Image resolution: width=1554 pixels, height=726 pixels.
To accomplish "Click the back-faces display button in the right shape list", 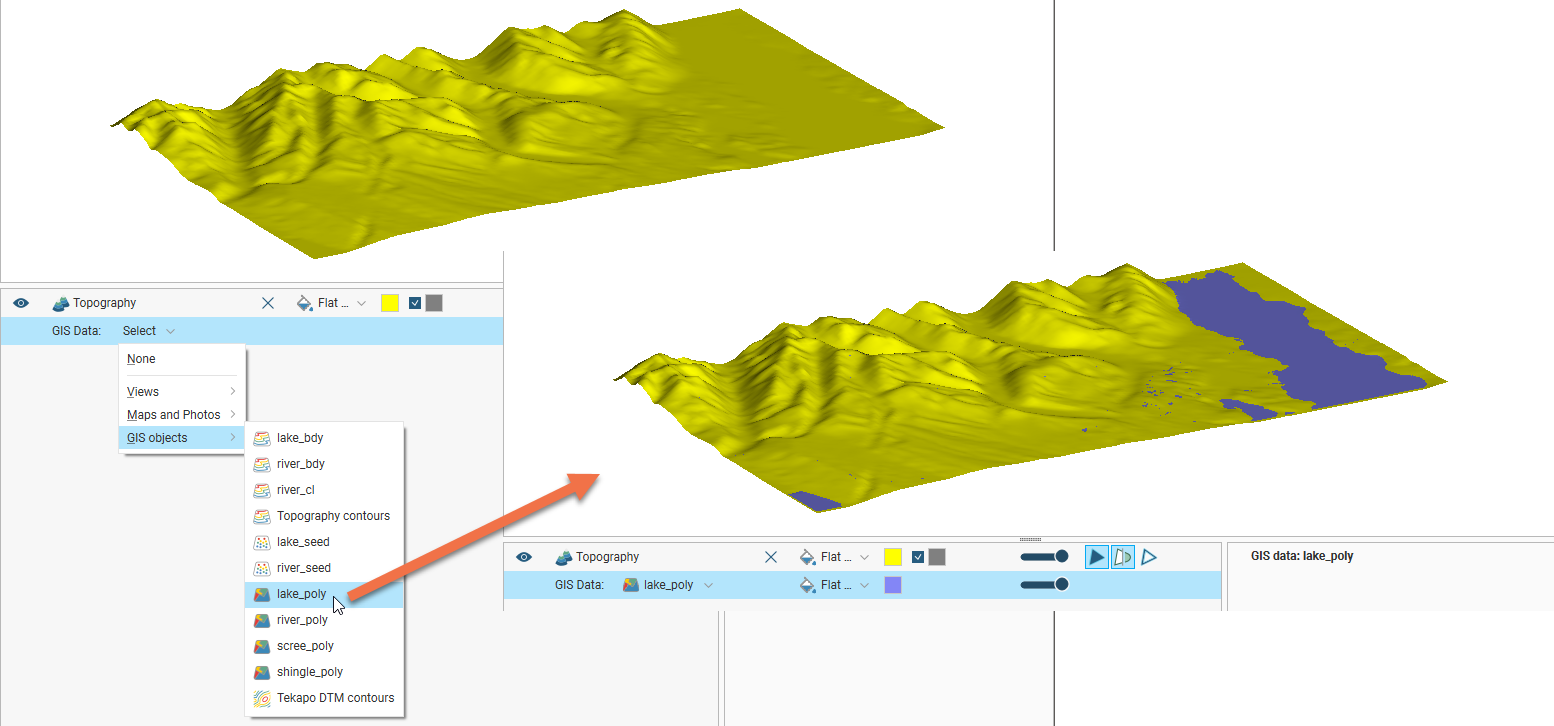I will [x=1123, y=557].
